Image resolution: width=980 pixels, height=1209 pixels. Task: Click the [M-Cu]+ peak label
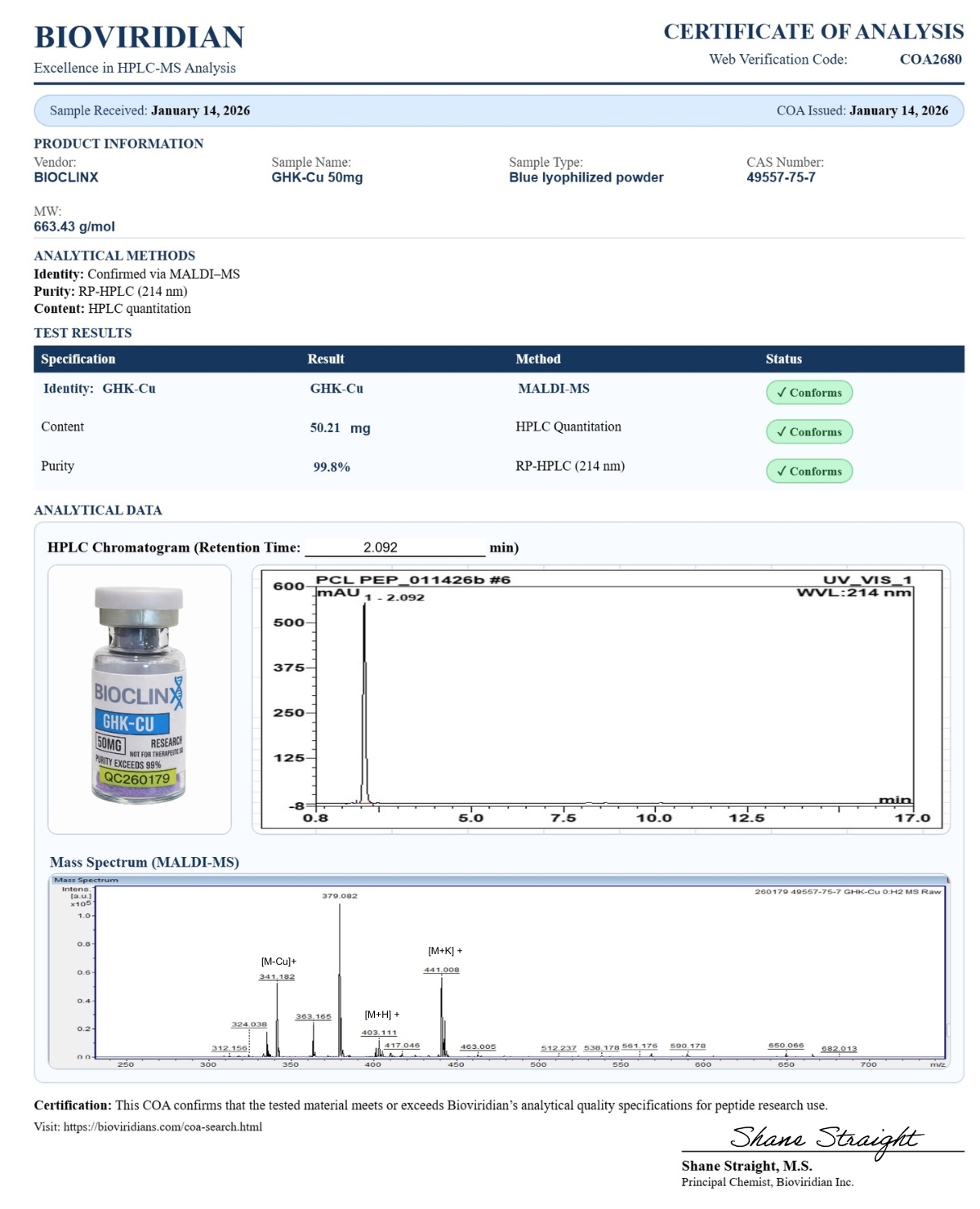[278, 961]
